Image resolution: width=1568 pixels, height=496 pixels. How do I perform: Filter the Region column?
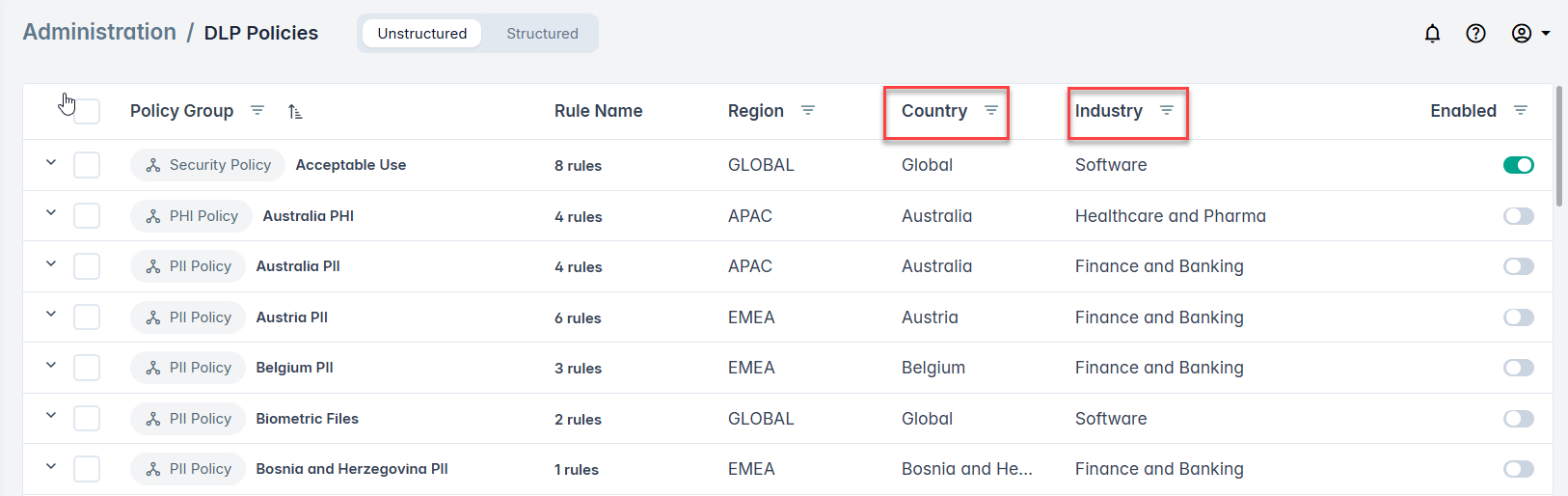pos(808,111)
